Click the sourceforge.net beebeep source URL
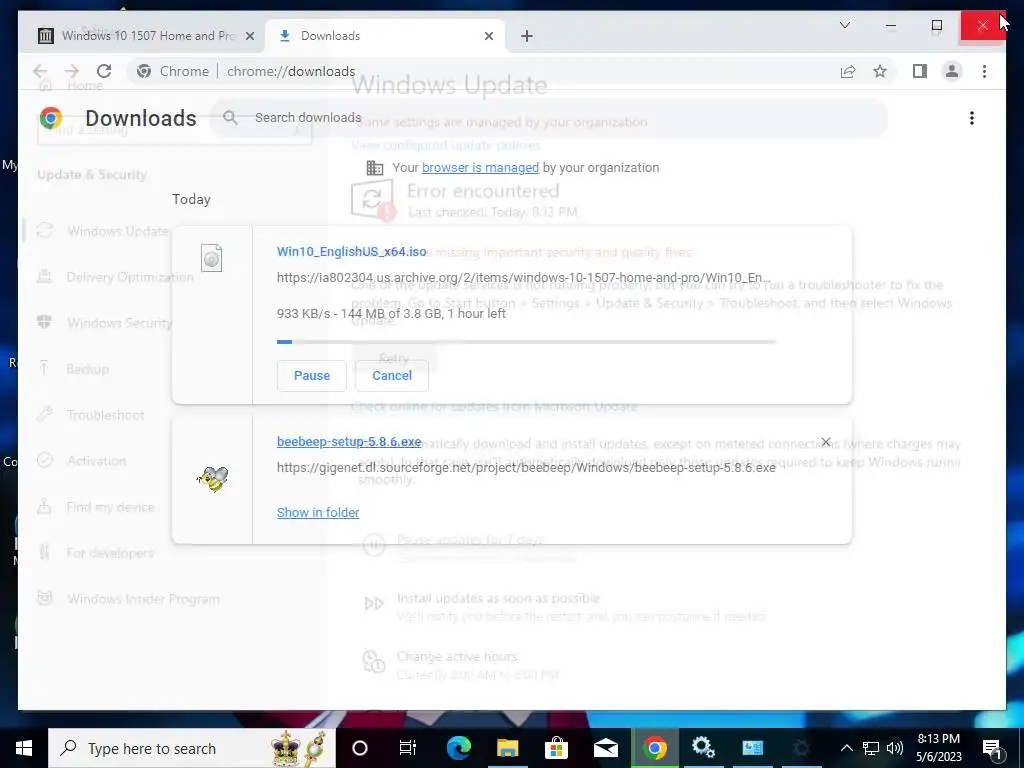1024x768 pixels. tap(526, 468)
